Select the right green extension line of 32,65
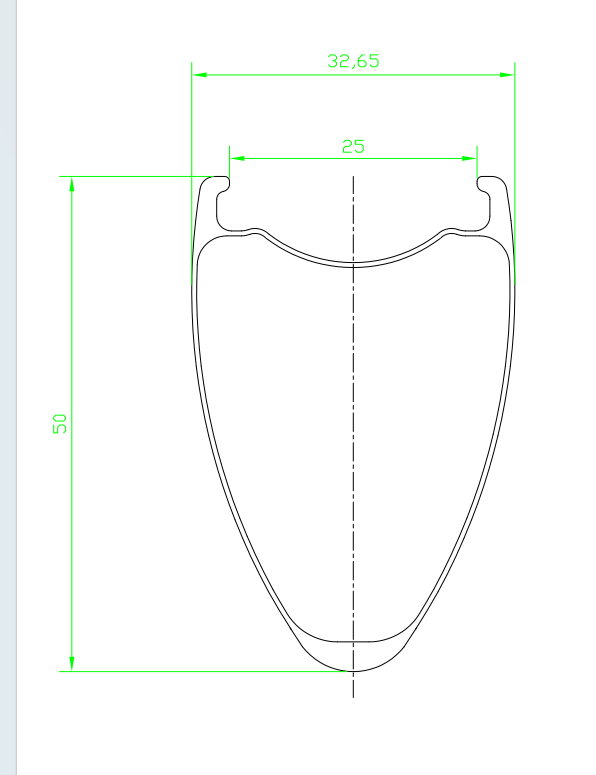Image resolution: width=596 pixels, height=775 pixels. (514, 173)
